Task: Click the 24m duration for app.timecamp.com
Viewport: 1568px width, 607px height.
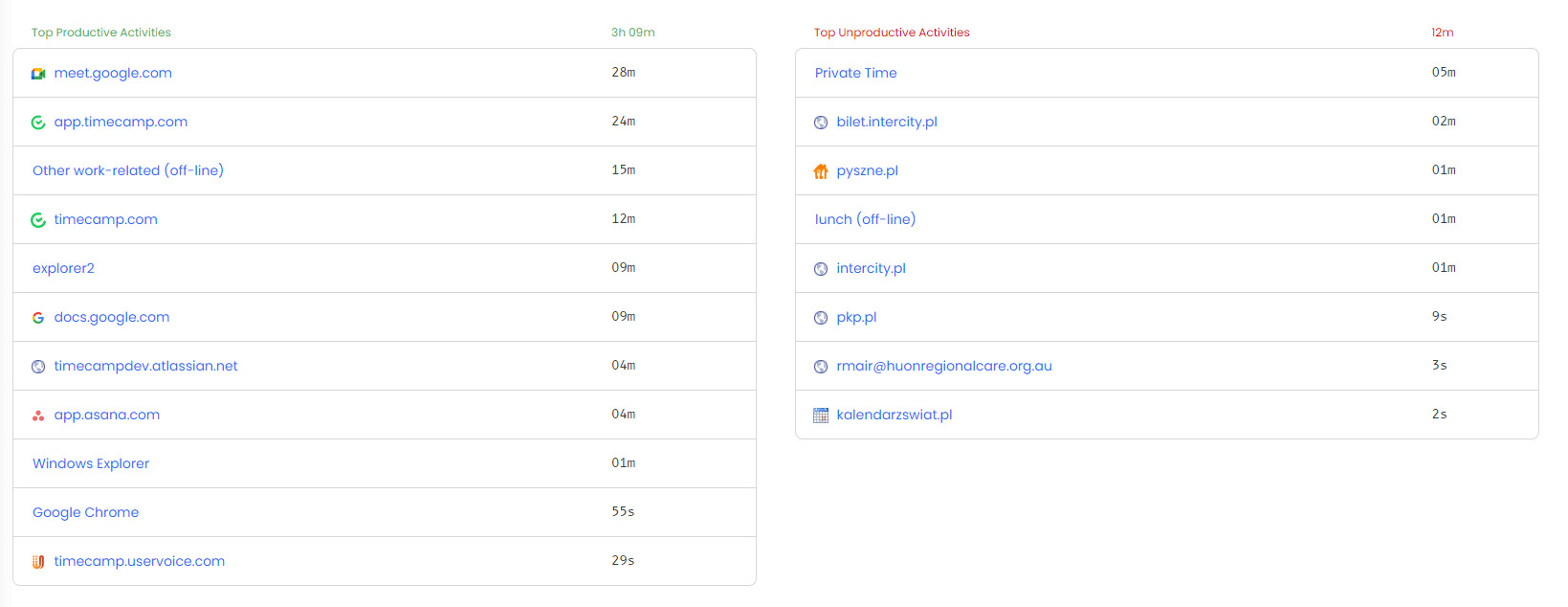Action: pos(624,121)
